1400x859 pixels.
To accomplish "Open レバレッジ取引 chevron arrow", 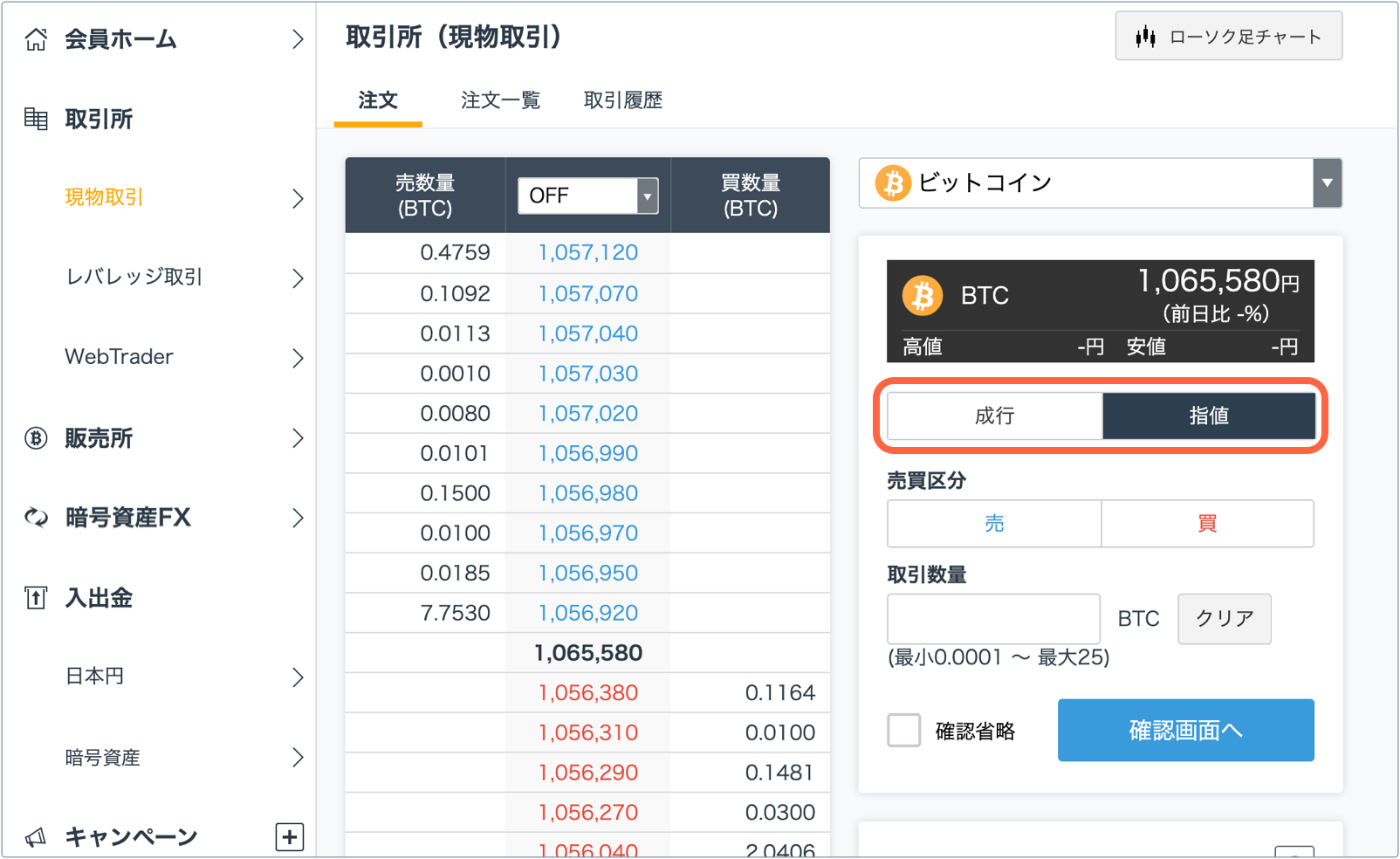I will pyautogui.click(x=298, y=278).
